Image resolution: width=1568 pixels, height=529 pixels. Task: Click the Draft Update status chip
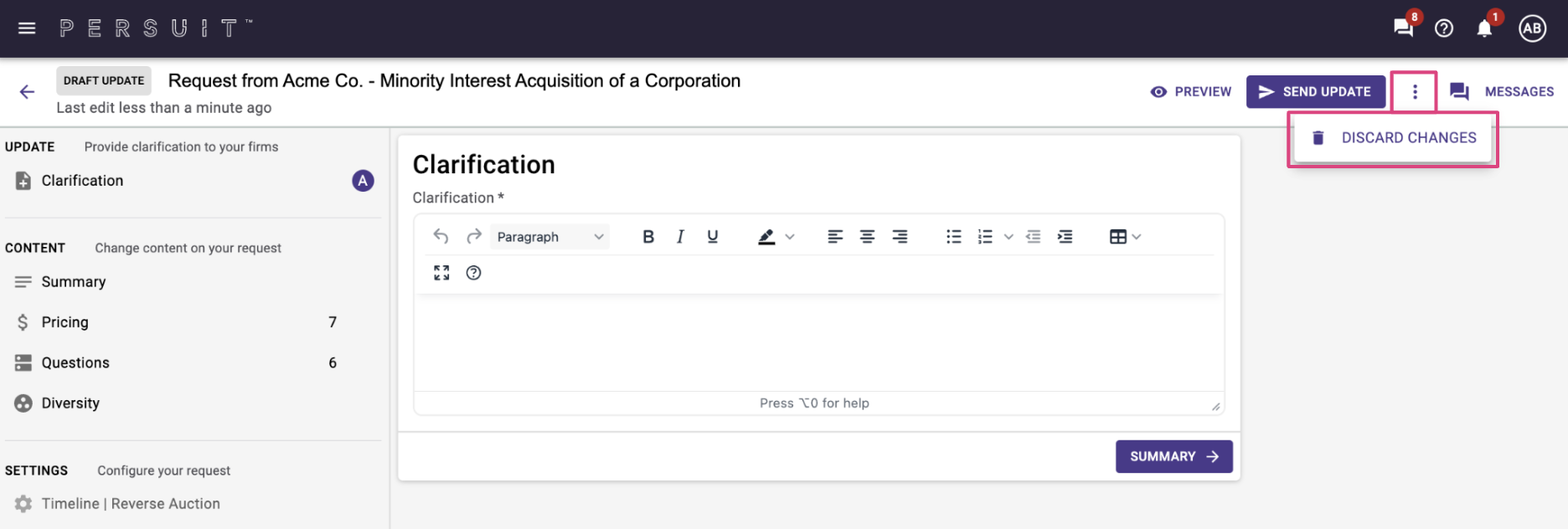click(104, 80)
